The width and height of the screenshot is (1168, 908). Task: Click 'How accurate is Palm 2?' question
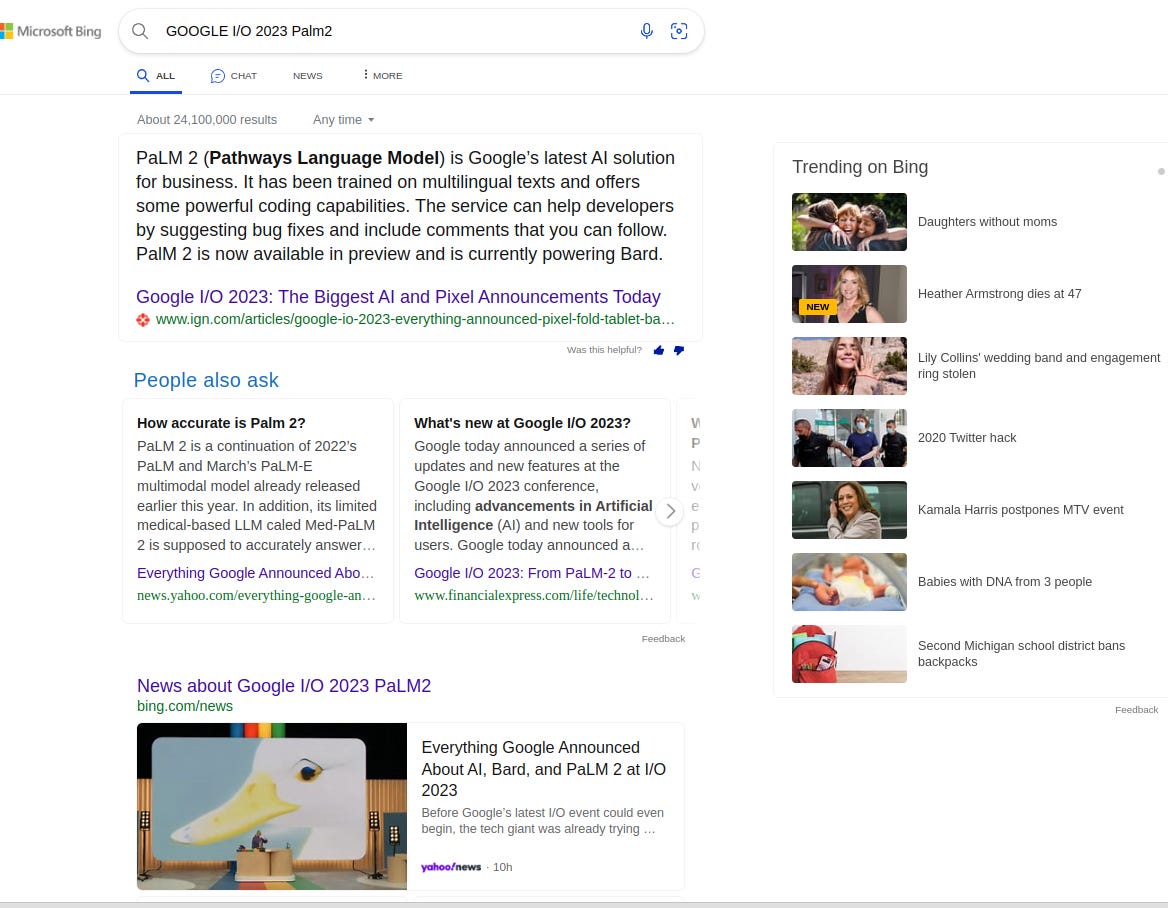(221, 423)
